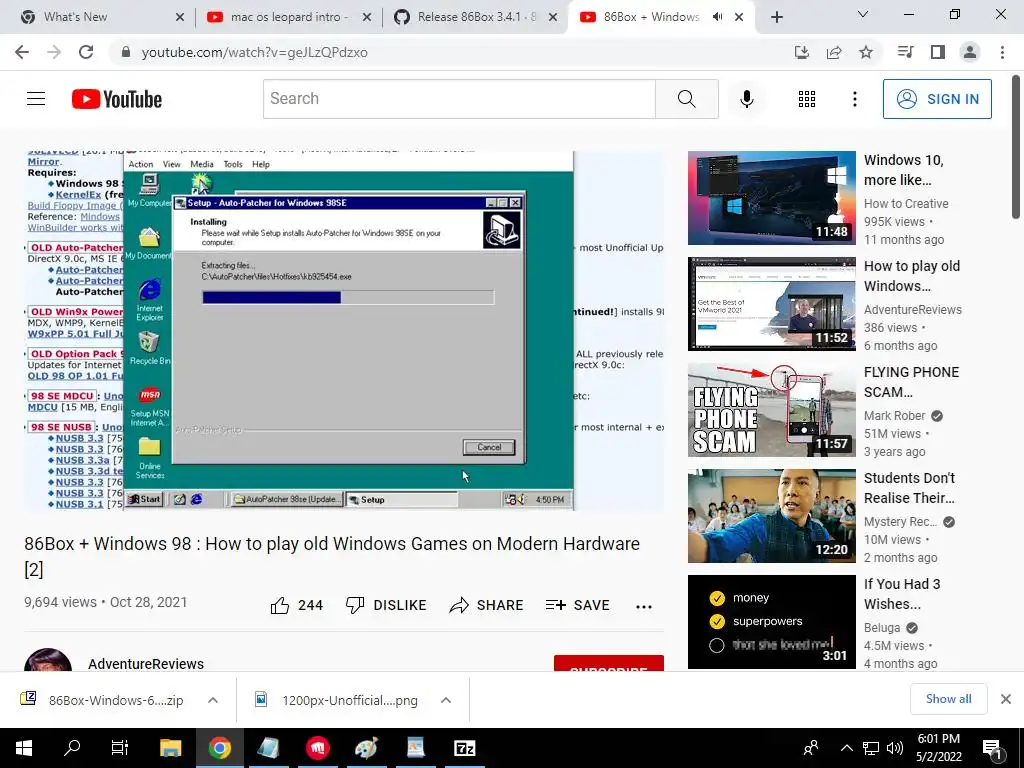Image resolution: width=1024 pixels, height=768 pixels.
Task: Click the AdventureReviews channel avatar
Action: (x=48, y=660)
